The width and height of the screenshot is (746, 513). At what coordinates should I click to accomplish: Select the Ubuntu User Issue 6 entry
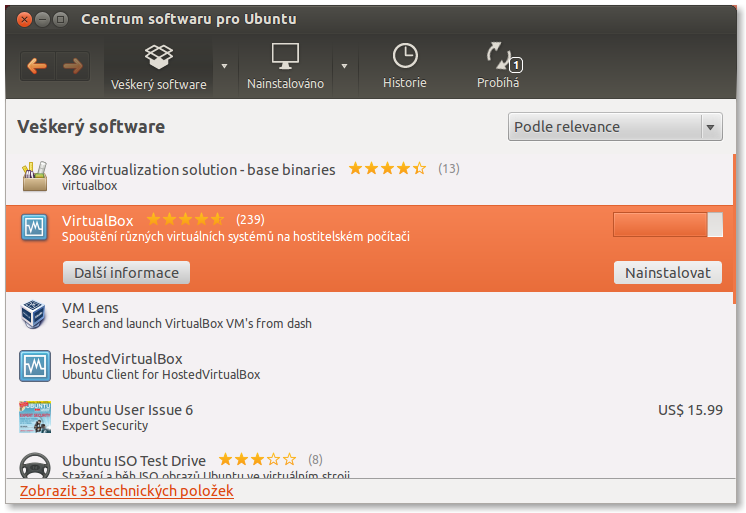coord(369,417)
